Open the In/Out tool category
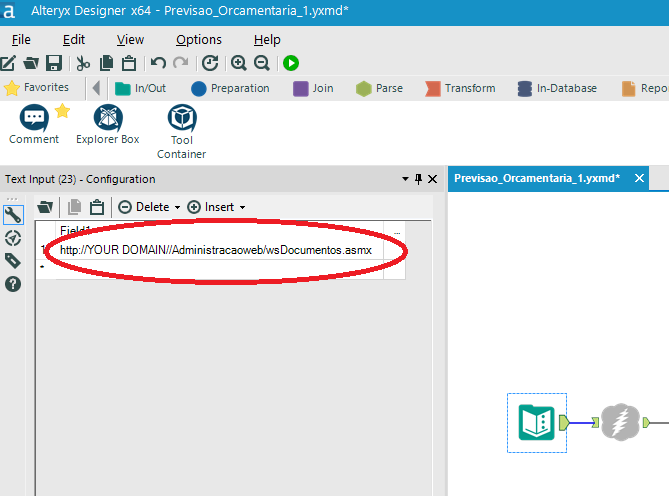 [x=141, y=88]
